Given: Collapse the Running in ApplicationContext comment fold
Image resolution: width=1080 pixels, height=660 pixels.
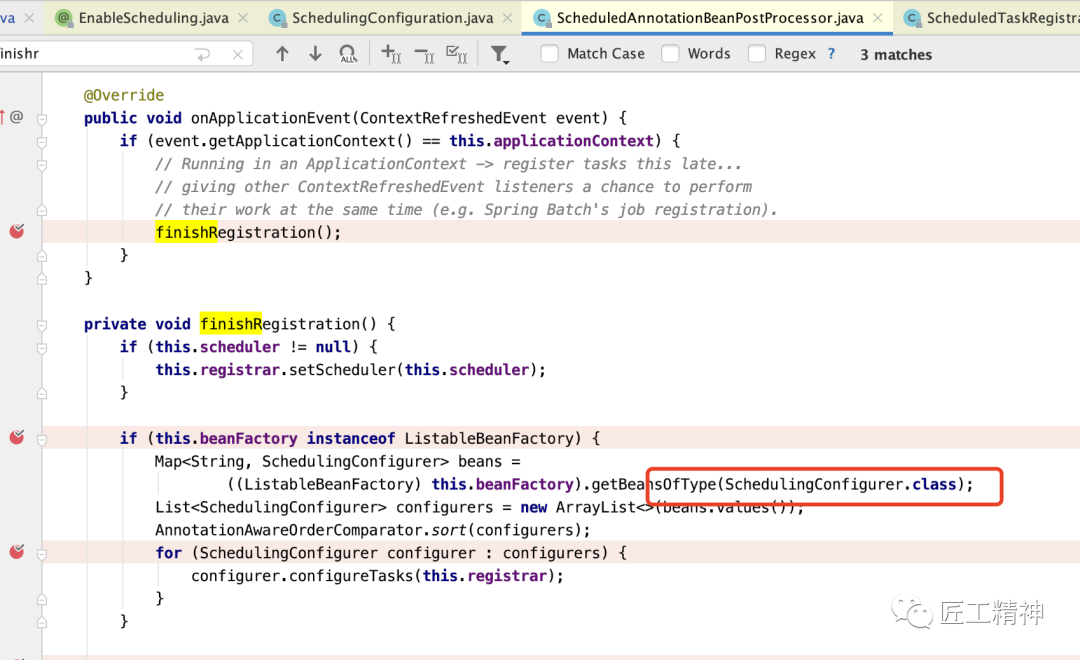Looking at the screenshot, I should pyautogui.click(x=42, y=165).
